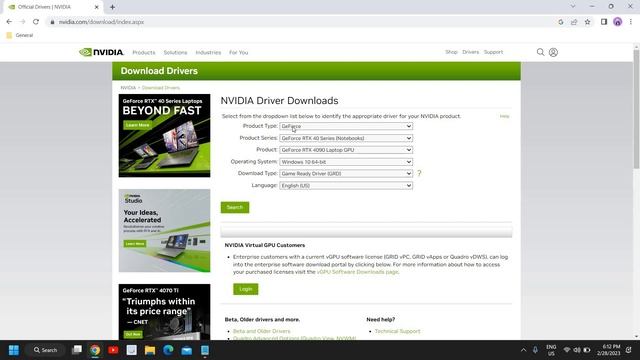The height and width of the screenshot is (360, 640).
Task: Expand the Product Type dropdown
Action: pyautogui.click(x=346, y=126)
